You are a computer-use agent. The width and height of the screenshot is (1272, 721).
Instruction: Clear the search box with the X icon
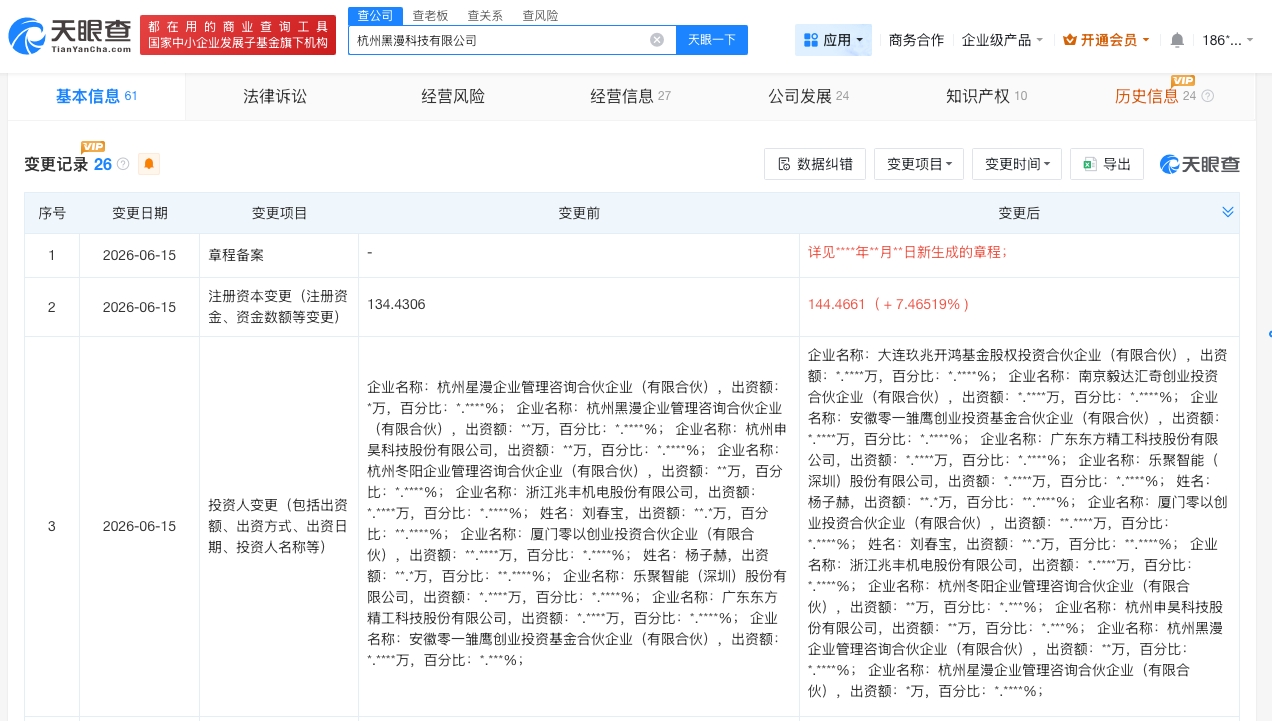coord(657,40)
